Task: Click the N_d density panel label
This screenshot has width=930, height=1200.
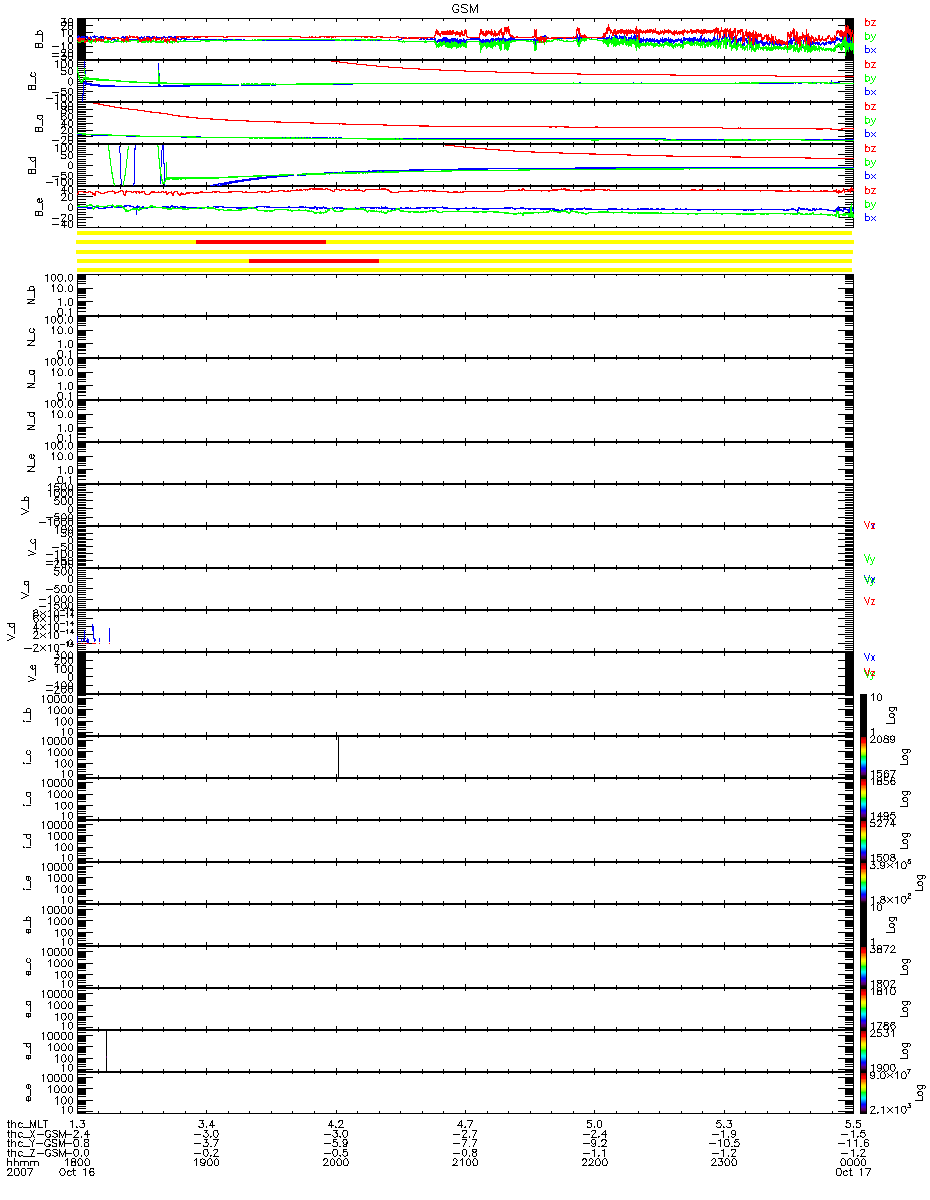Action: (x=30, y=421)
